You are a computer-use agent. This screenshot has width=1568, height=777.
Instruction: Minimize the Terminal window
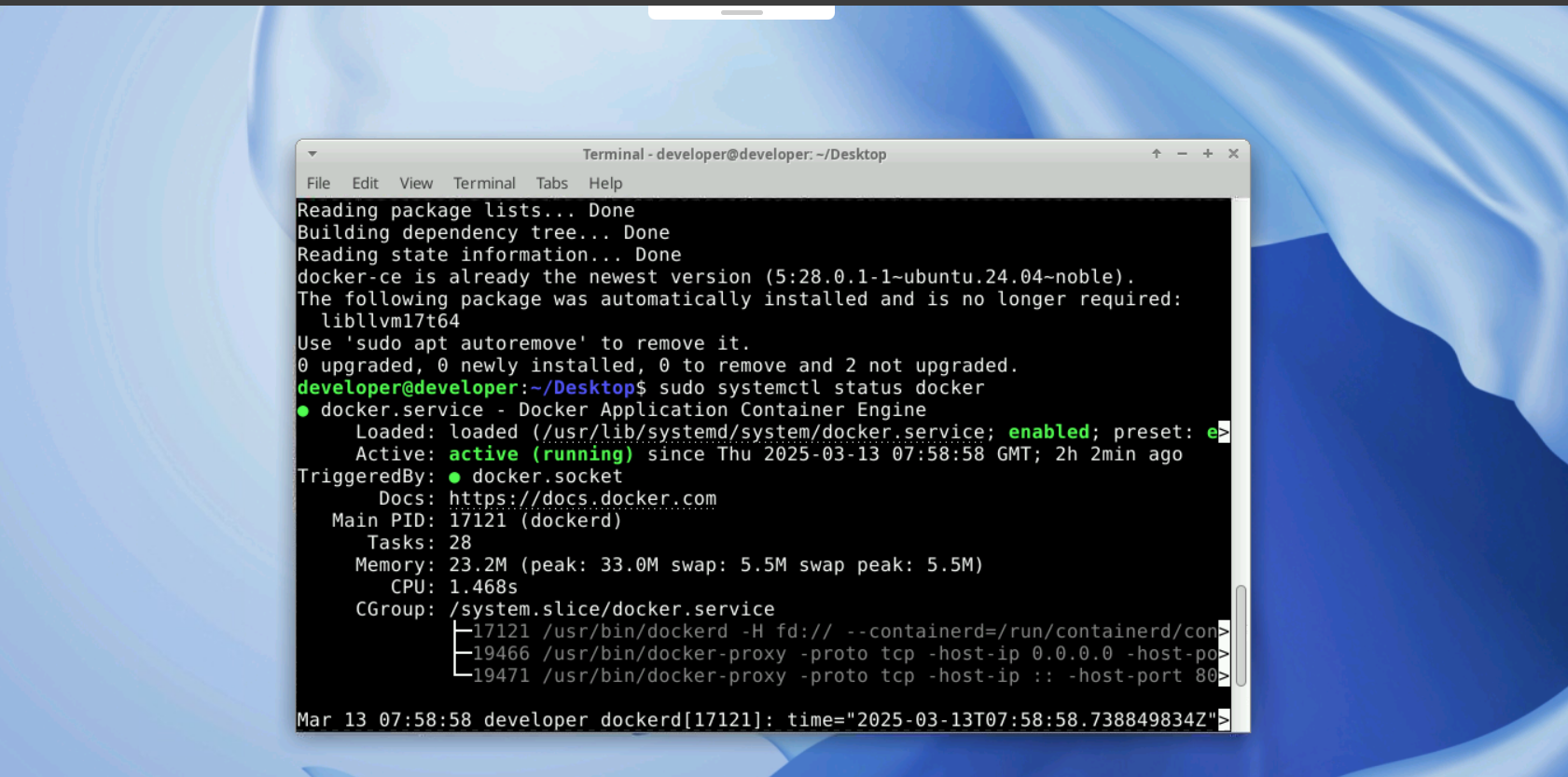1182,154
